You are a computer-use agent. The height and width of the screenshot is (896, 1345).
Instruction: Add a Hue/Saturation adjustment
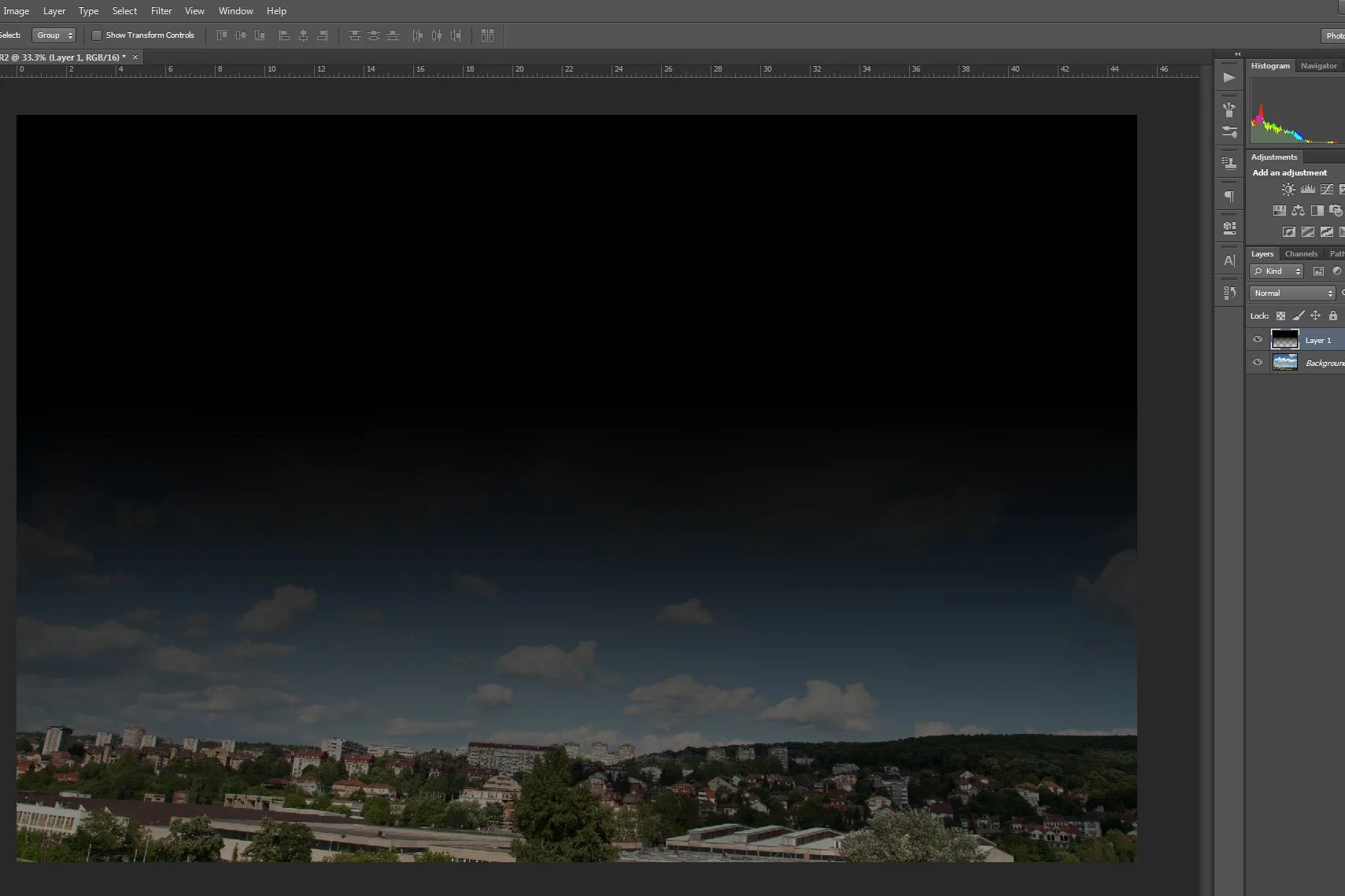1280,211
